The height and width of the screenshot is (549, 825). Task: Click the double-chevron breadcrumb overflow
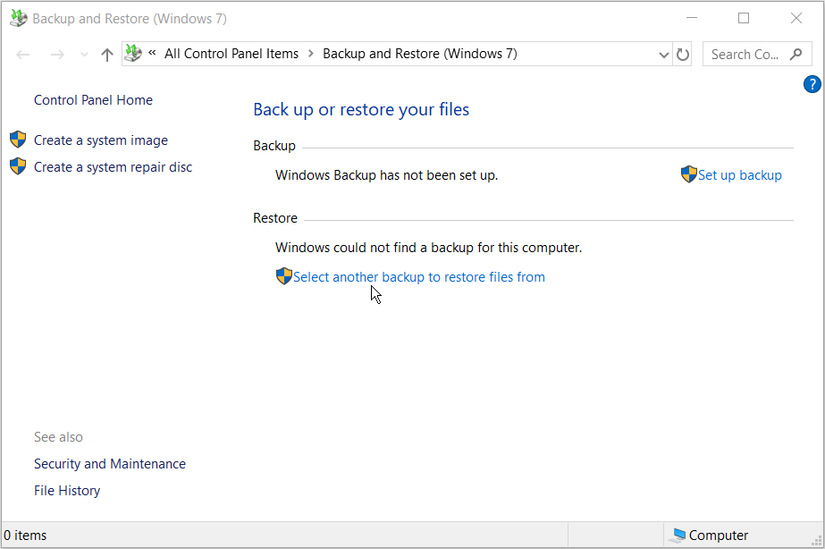152,53
